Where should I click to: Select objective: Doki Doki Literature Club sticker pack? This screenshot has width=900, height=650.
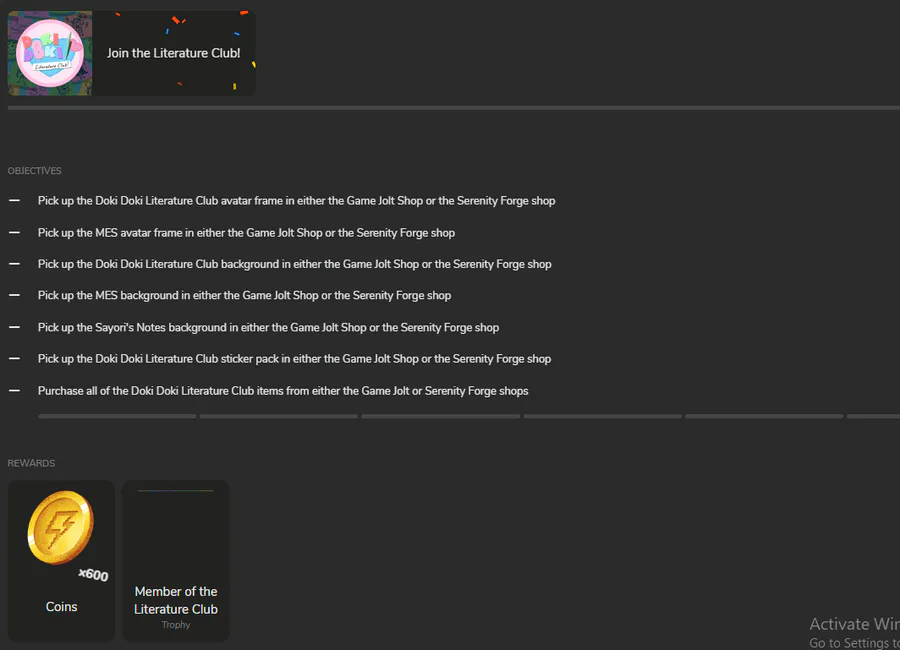[x=294, y=358]
